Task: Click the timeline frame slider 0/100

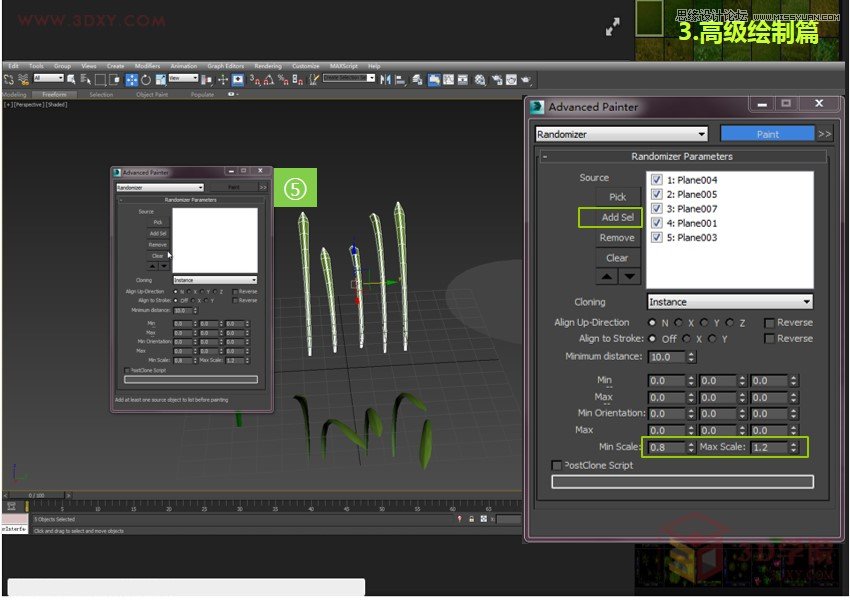Action: 36,495
